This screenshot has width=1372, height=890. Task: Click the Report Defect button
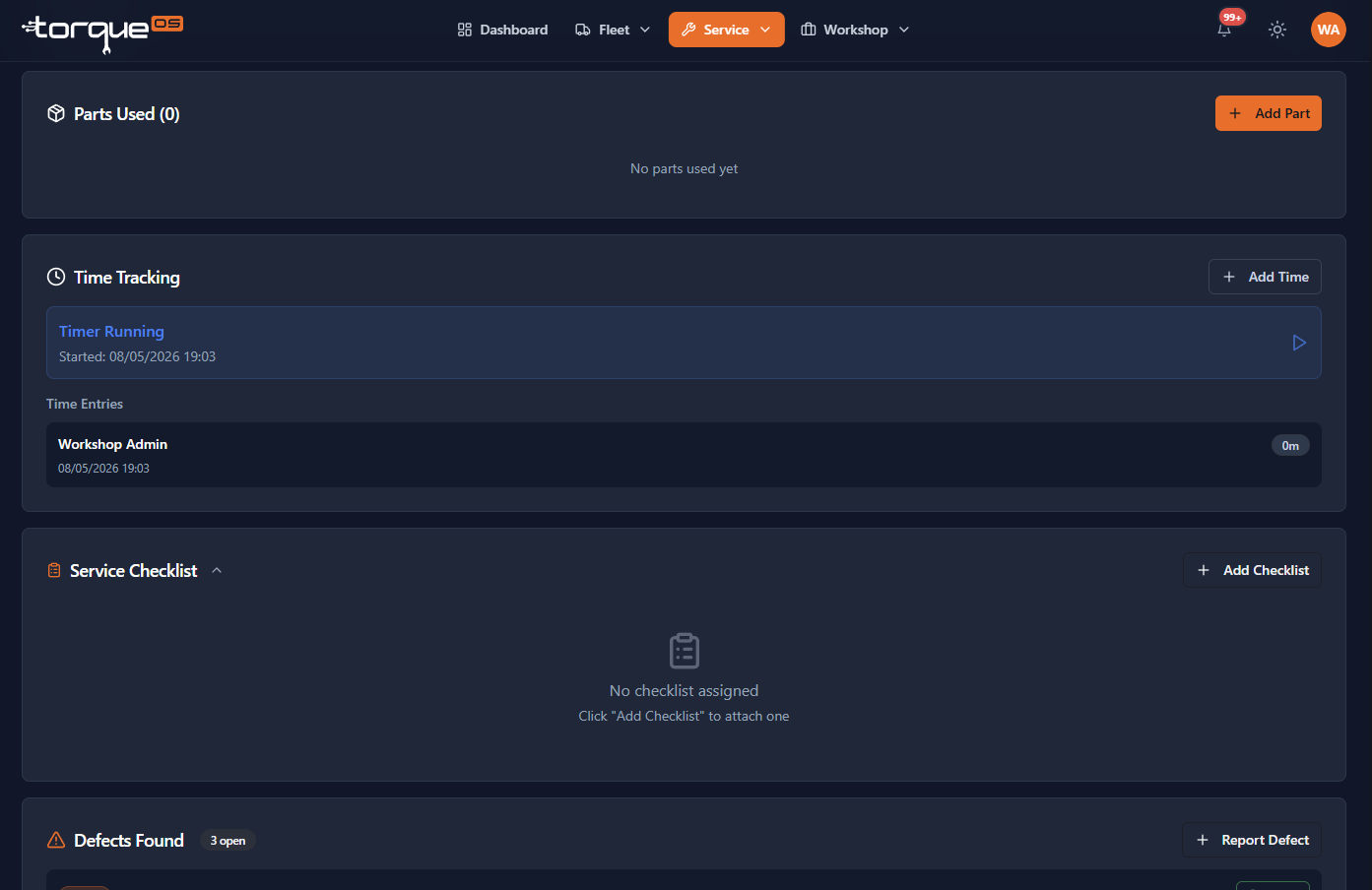pyautogui.click(x=1252, y=840)
